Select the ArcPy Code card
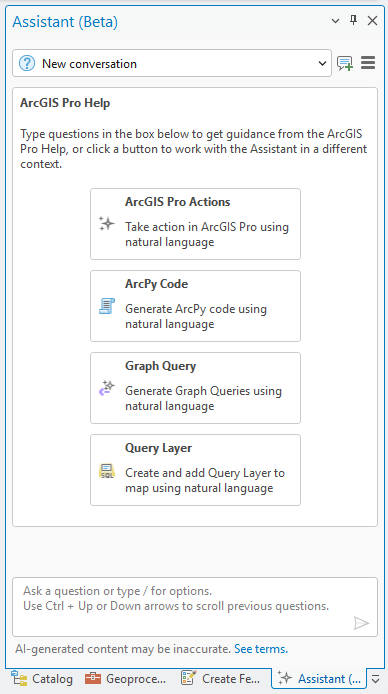 (x=196, y=306)
